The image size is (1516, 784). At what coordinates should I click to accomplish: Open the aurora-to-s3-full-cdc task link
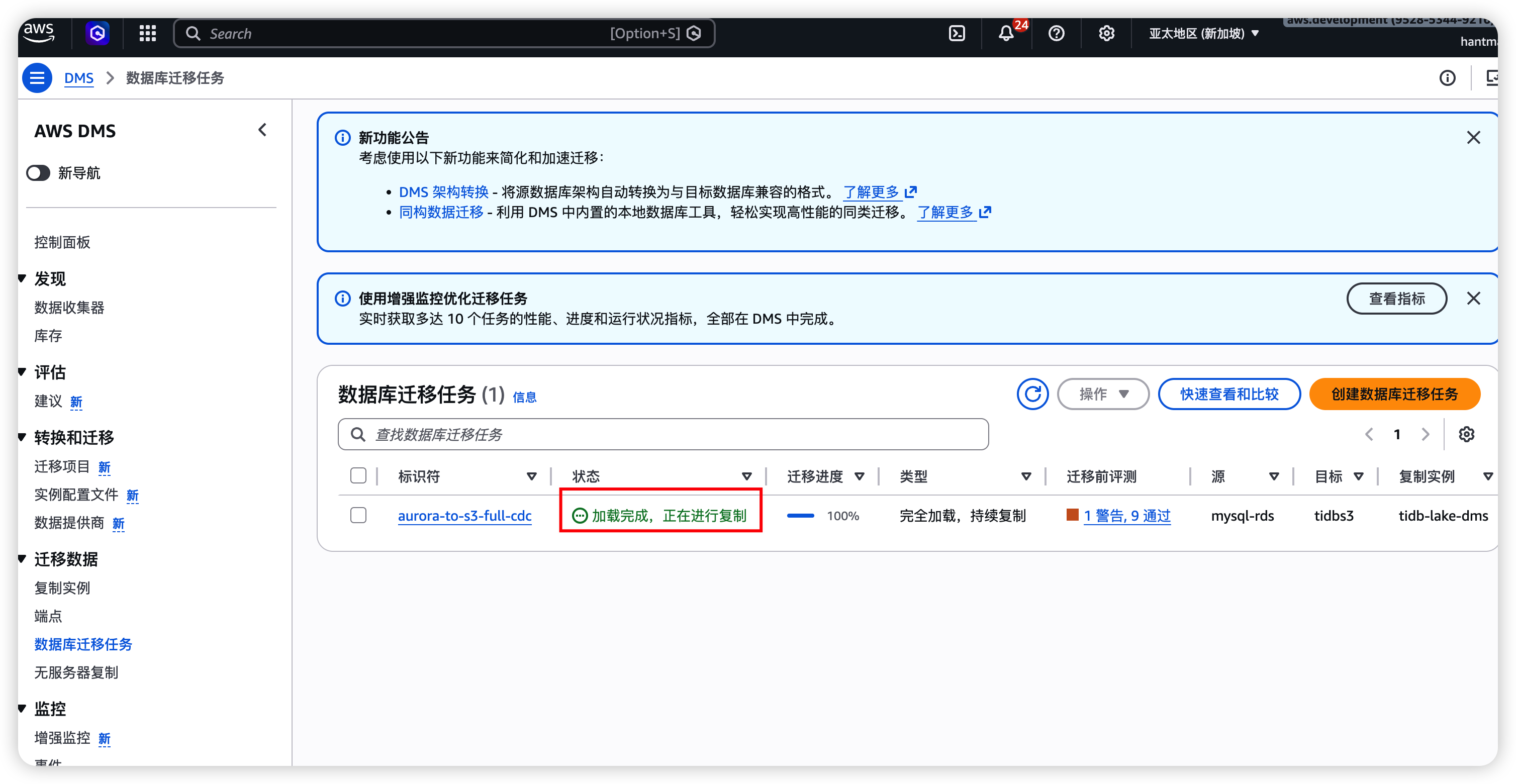pyautogui.click(x=464, y=516)
